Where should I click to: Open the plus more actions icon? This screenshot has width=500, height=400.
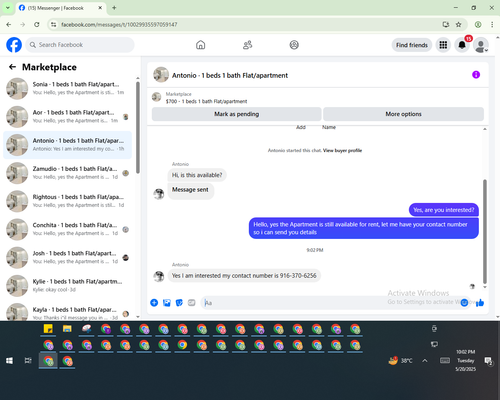pos(154,303)
